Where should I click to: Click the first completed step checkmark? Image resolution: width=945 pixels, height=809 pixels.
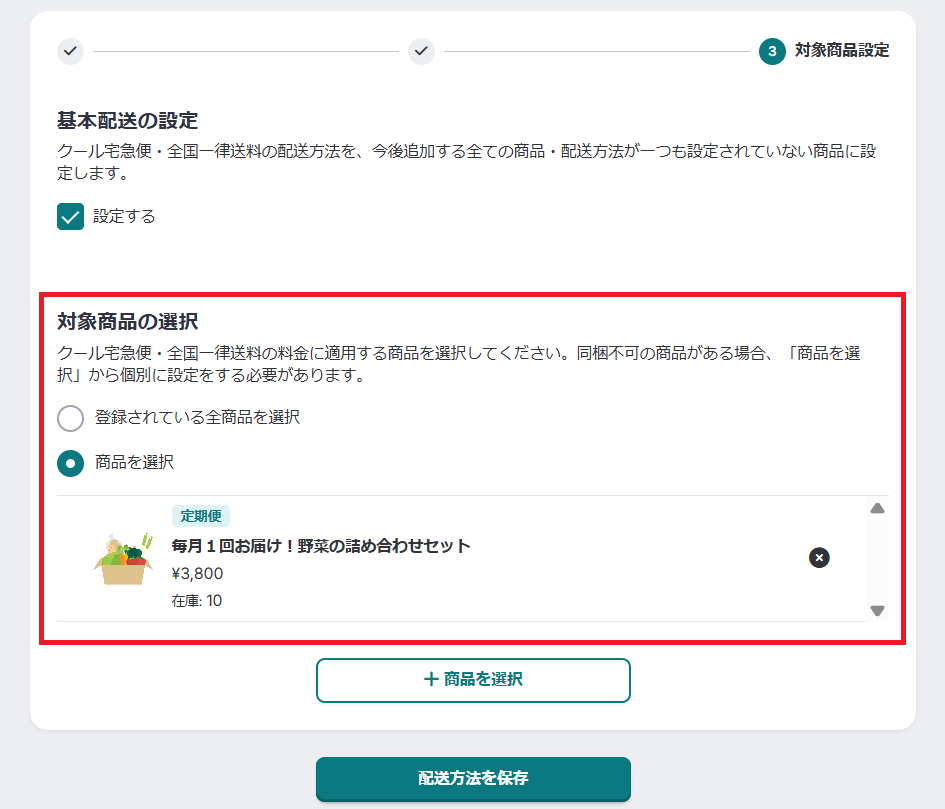coord(70,51)
